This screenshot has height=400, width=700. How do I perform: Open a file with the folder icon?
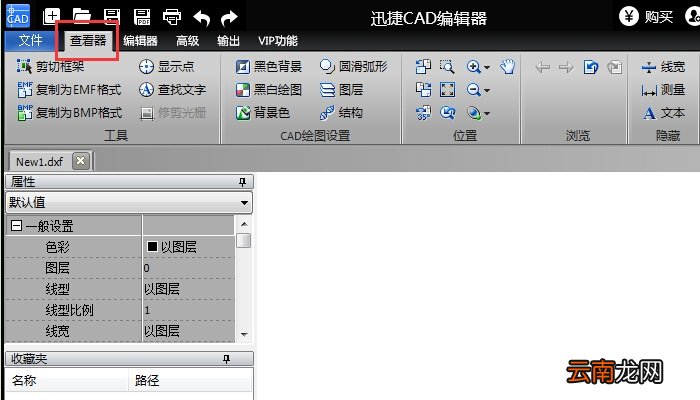pos(82,17)
